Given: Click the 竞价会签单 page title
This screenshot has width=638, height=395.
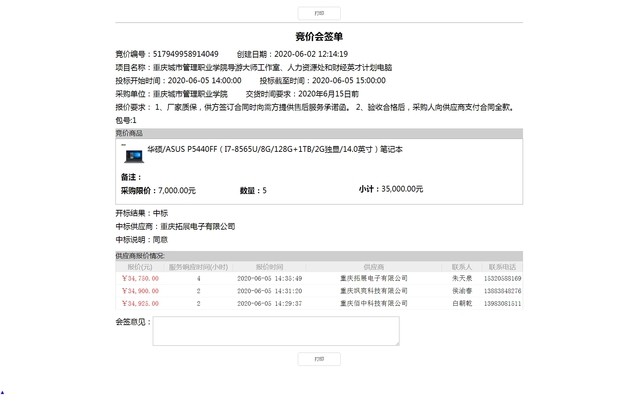Looking at the screenshot, I should click(319, 37).
